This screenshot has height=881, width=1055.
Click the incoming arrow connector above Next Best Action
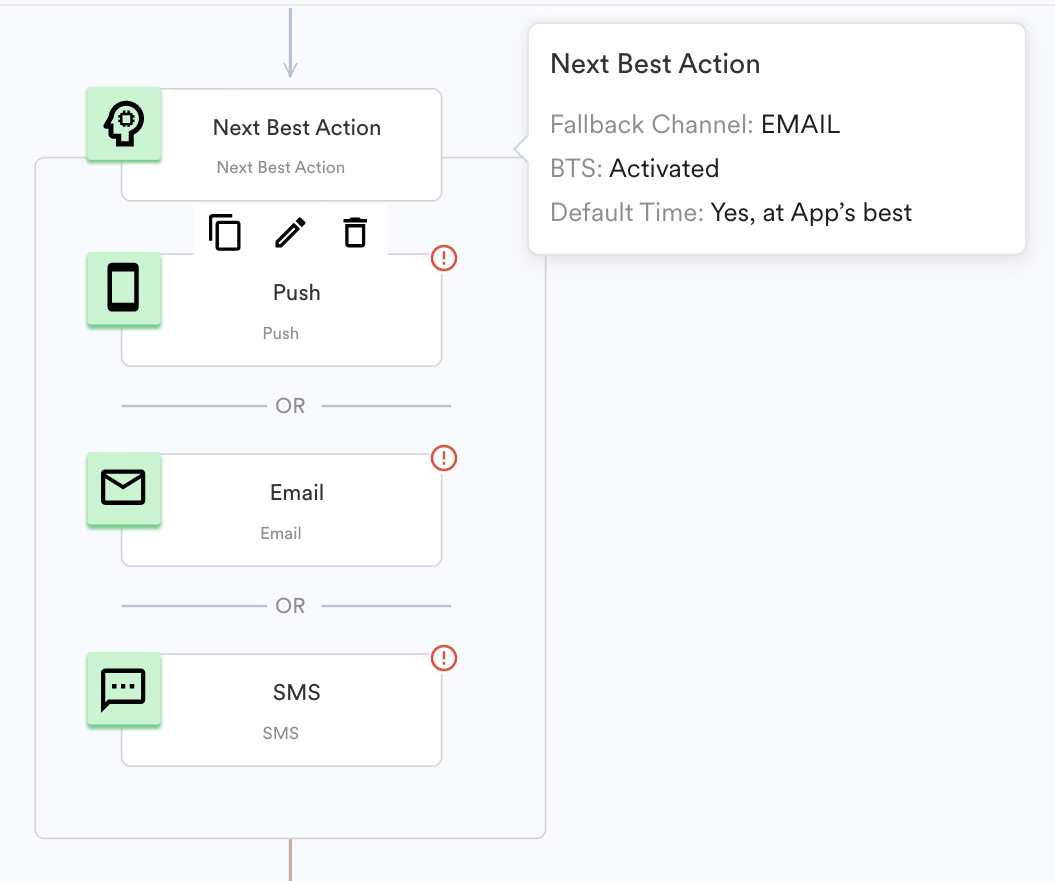(289, 45)
